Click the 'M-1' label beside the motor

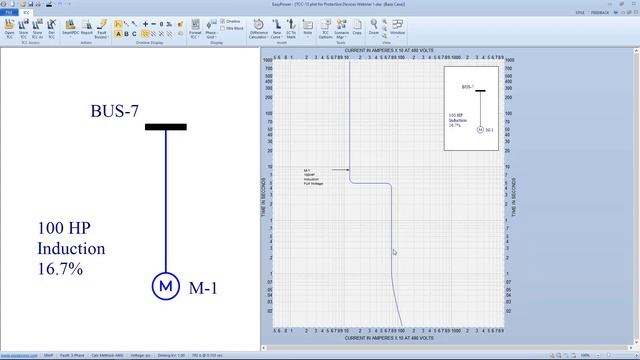203,288
